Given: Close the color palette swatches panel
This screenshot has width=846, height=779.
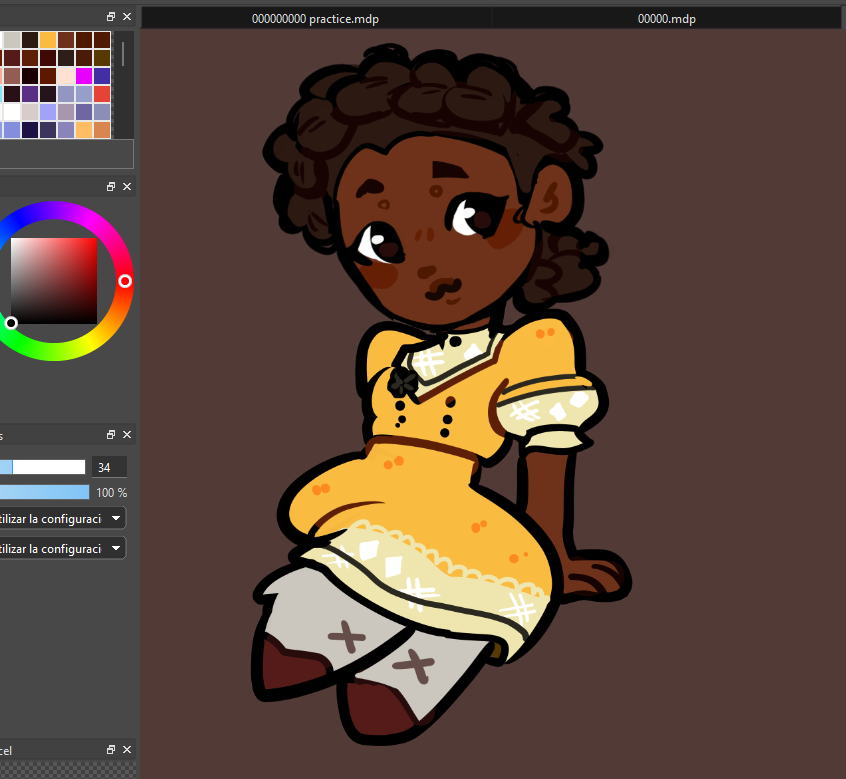Looking at the screenshot, I should (127, 17).
